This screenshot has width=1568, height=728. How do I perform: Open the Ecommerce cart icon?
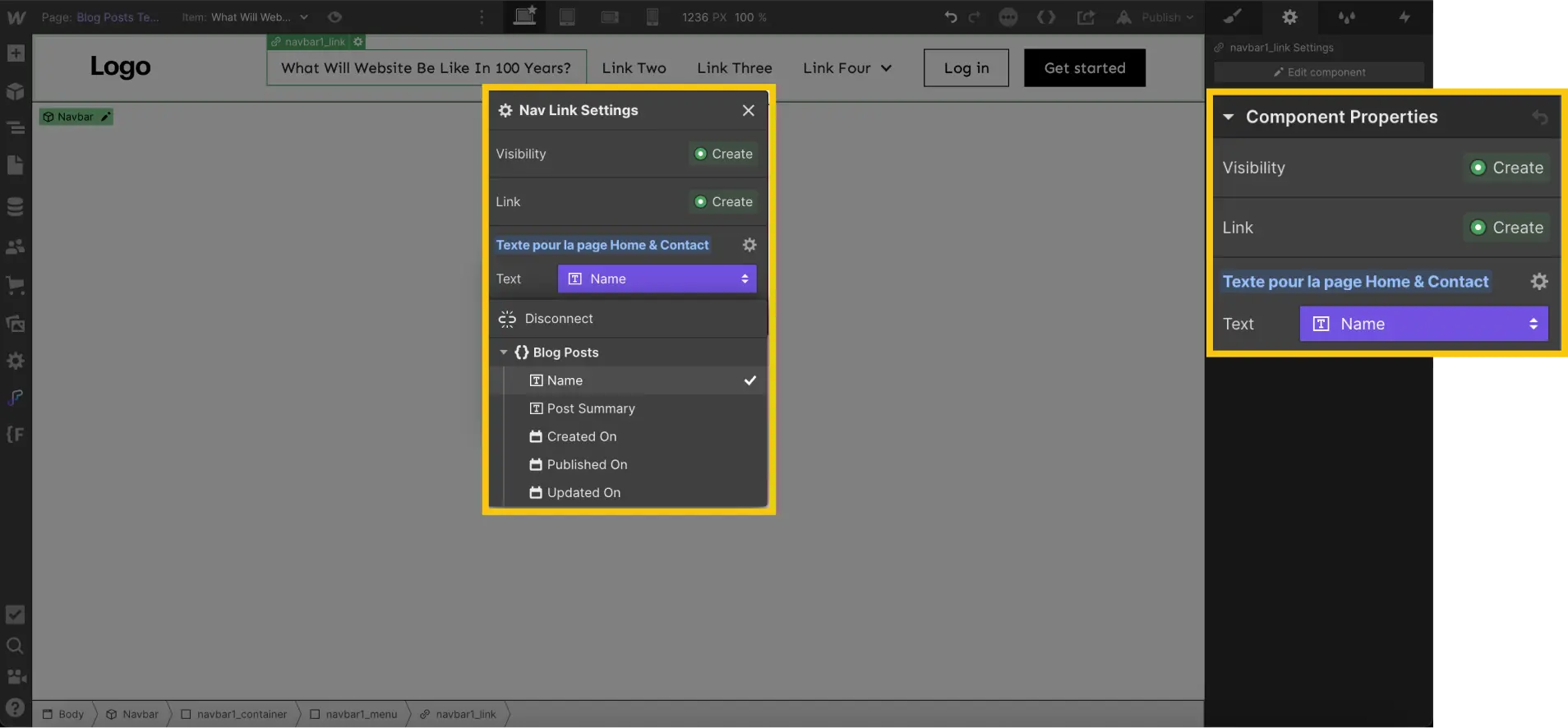(16, 285)
